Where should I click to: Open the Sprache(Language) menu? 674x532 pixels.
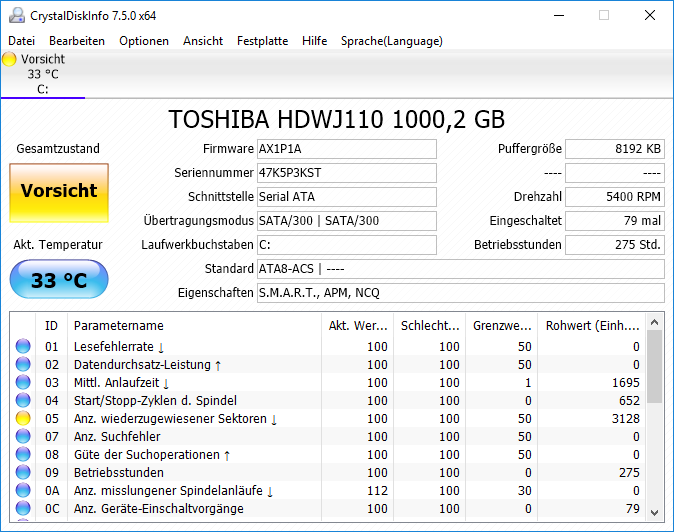pos(392,41)
